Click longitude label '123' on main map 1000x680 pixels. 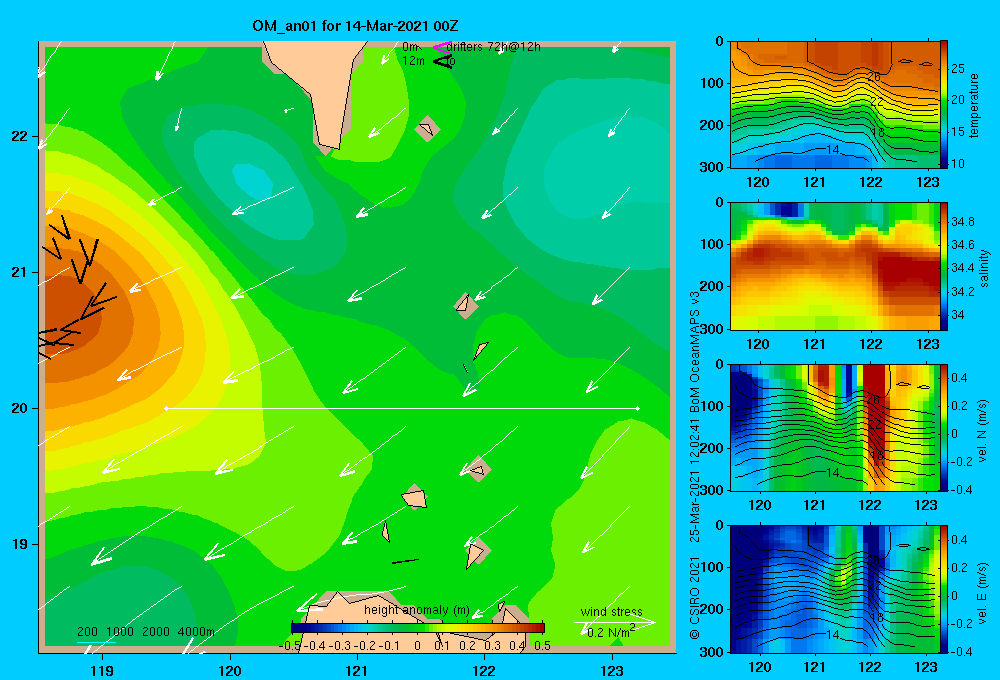tap(612, 670)
